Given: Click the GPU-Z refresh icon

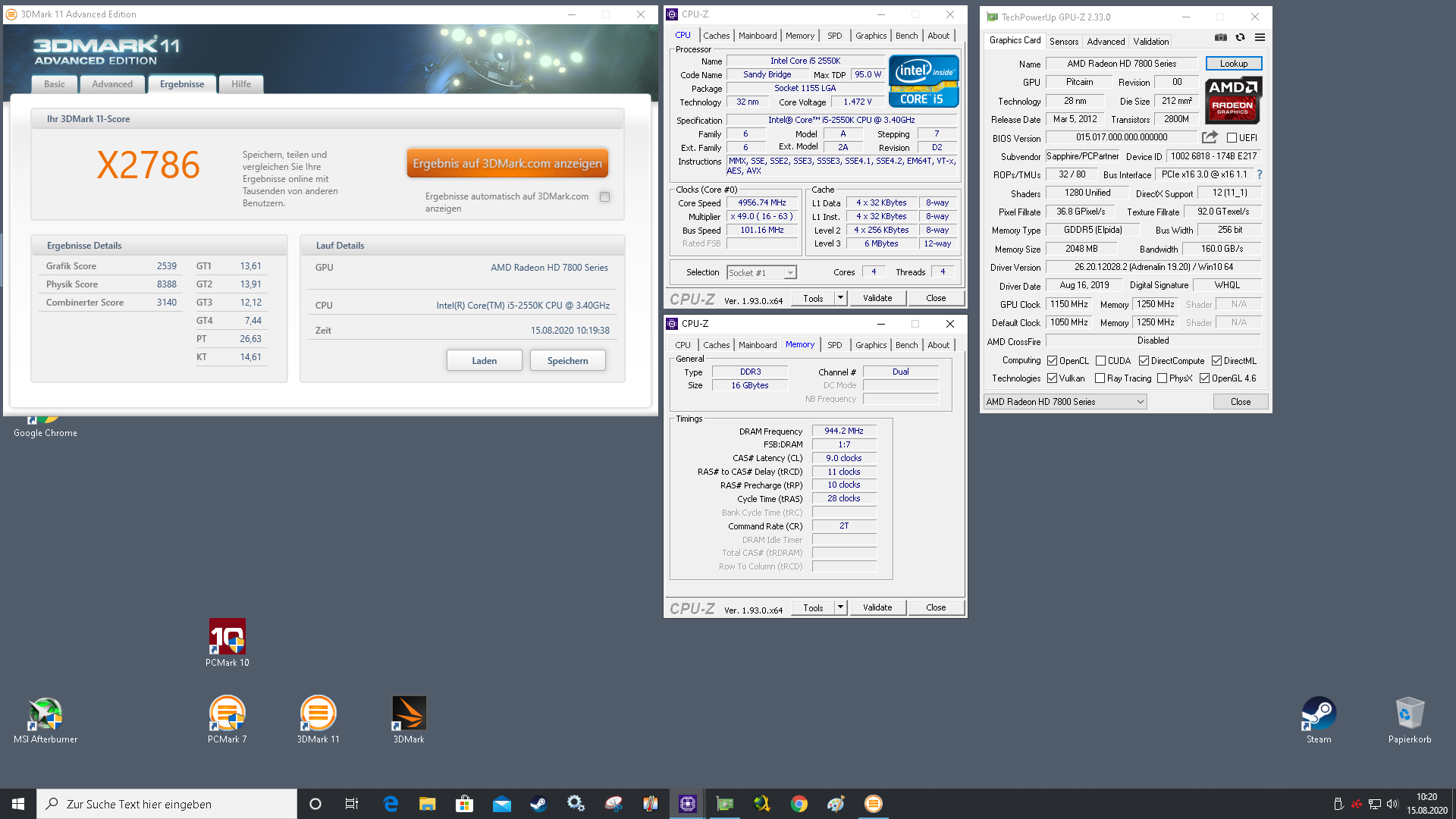Looking at the screenshot, I should tap(1240, 37).
